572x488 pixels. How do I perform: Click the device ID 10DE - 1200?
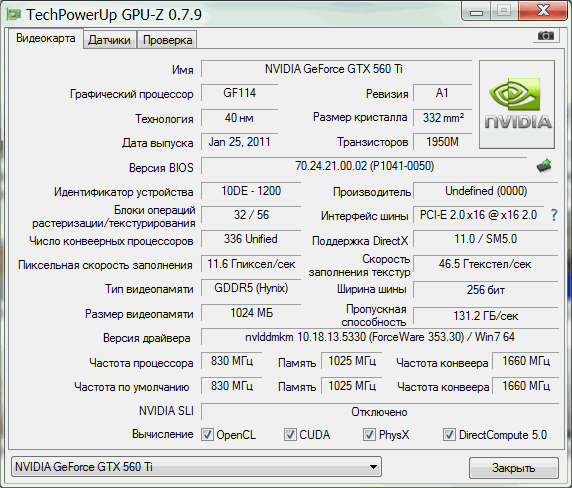[251, 191]
